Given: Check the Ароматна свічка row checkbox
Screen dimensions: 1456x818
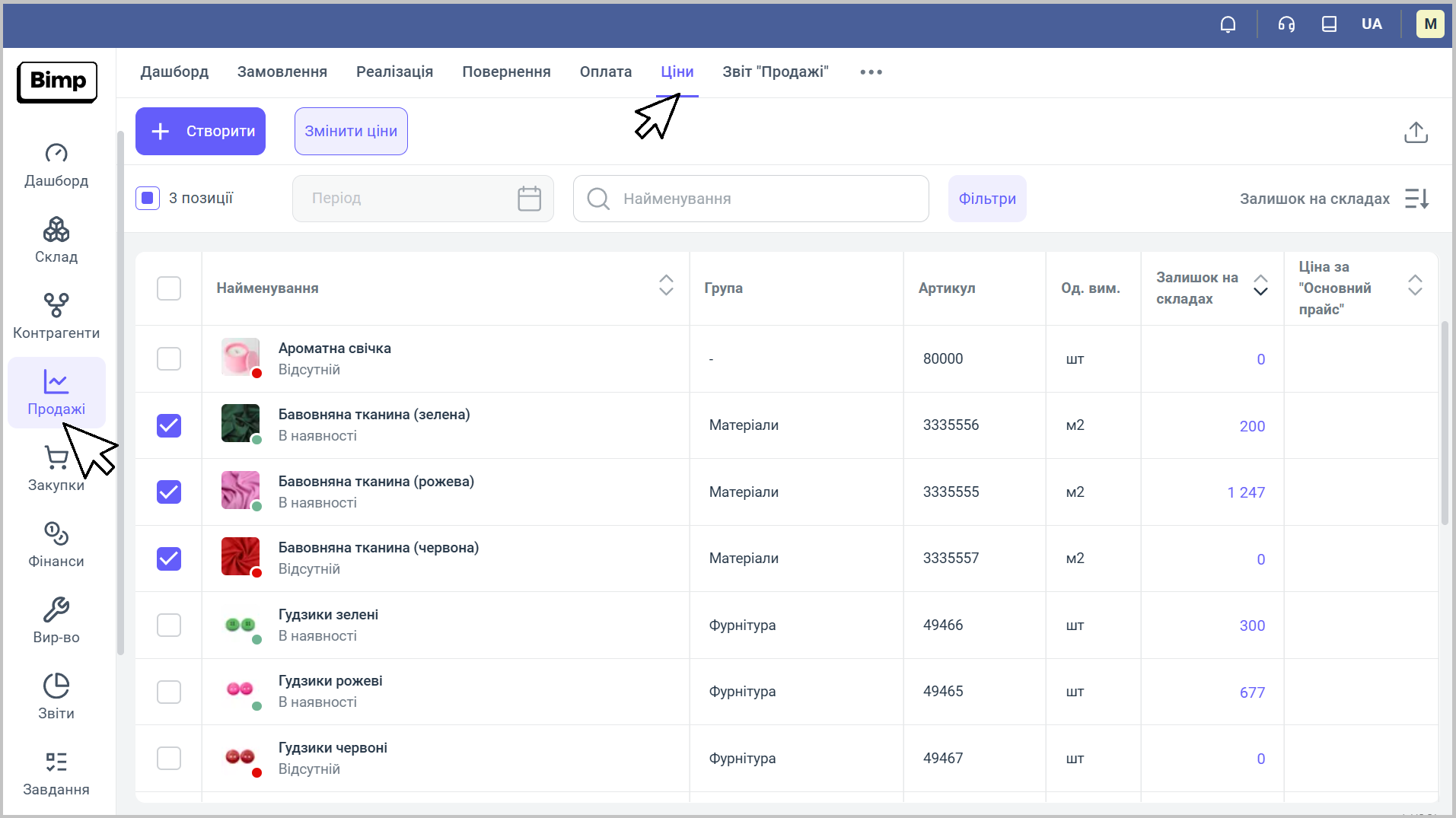Looking at the screenshot, I should (x=169, y=358).
